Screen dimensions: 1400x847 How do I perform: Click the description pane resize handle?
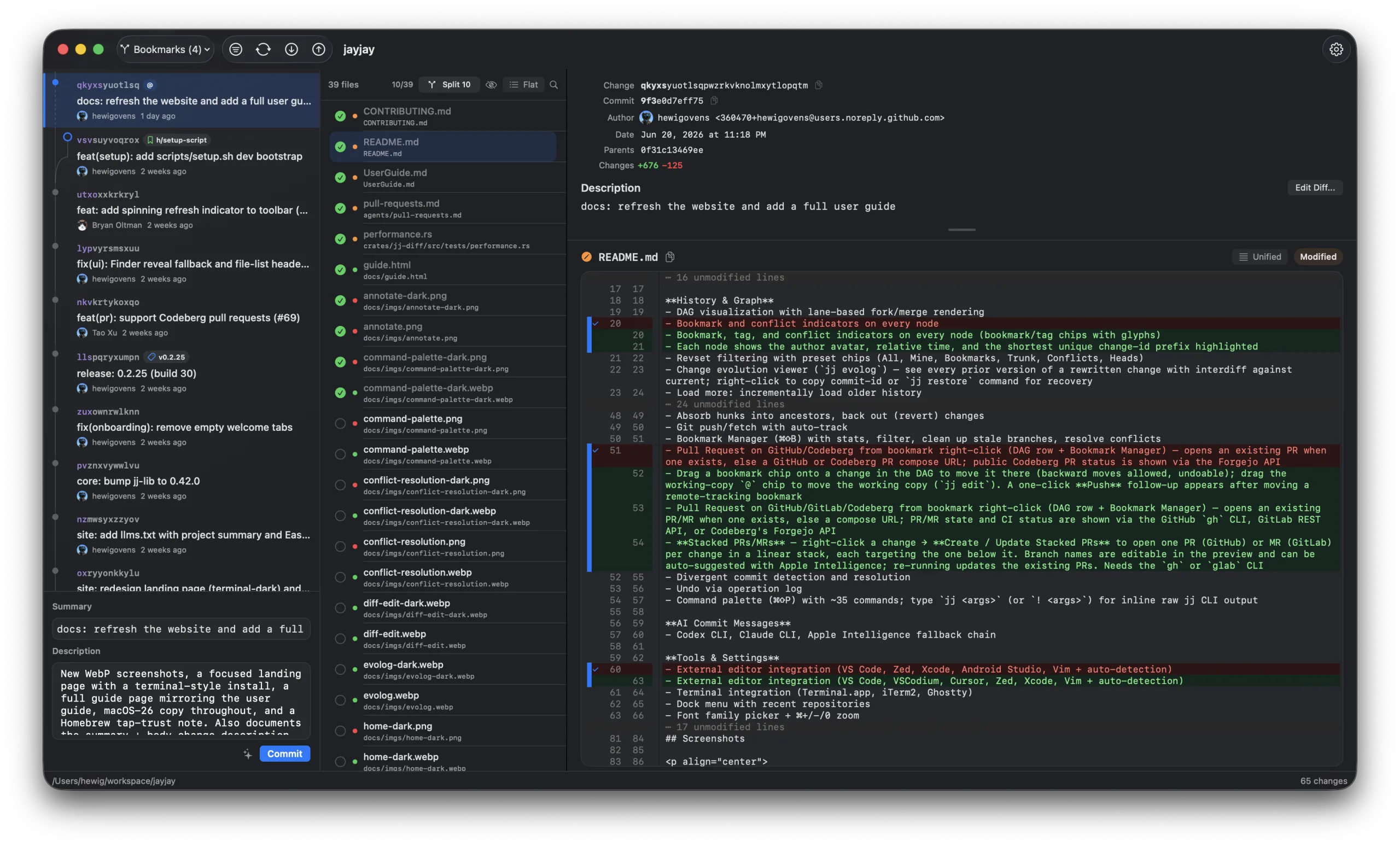[x=961, y=230]
